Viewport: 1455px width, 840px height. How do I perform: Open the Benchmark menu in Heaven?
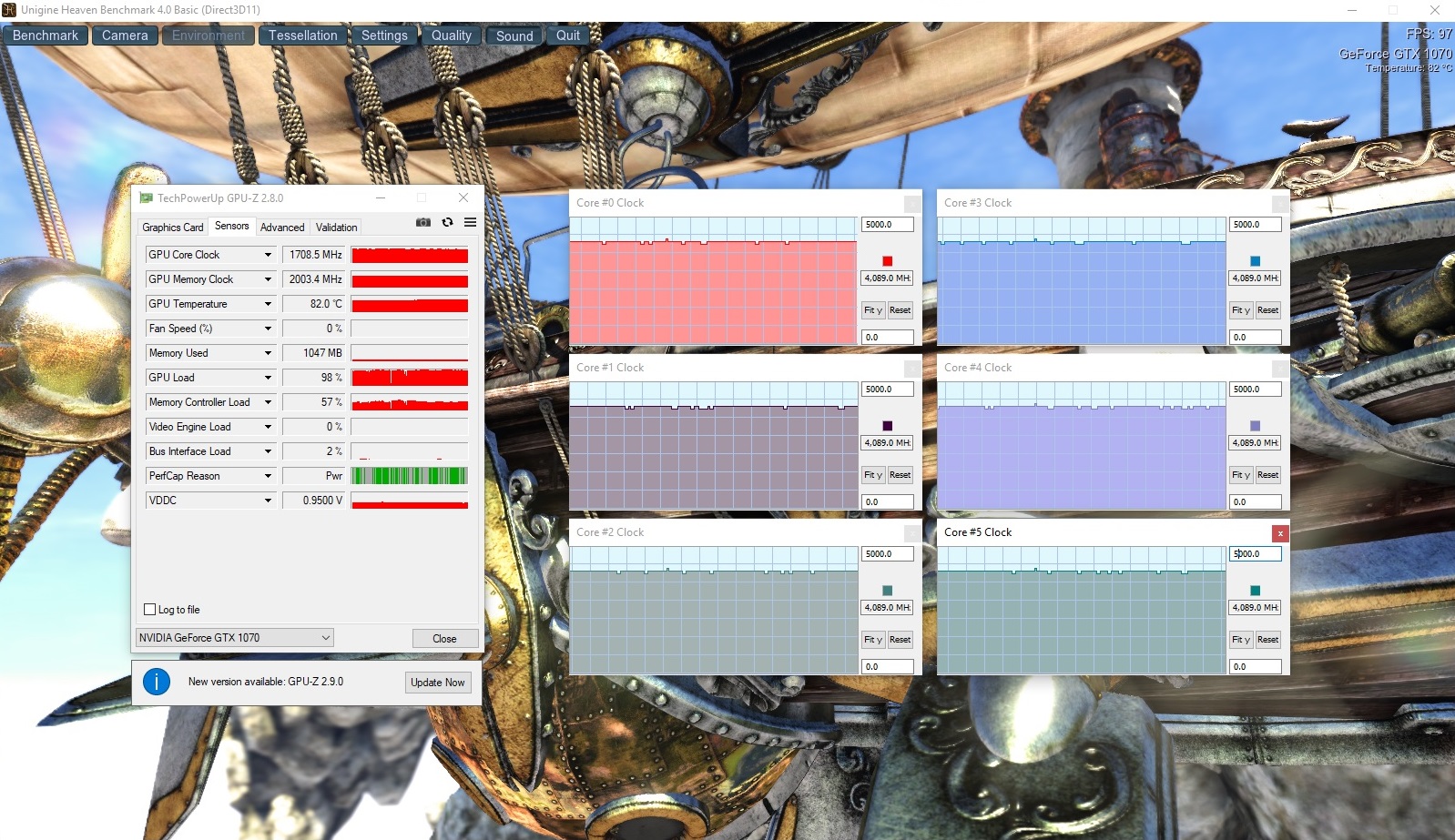click(46, 35)
